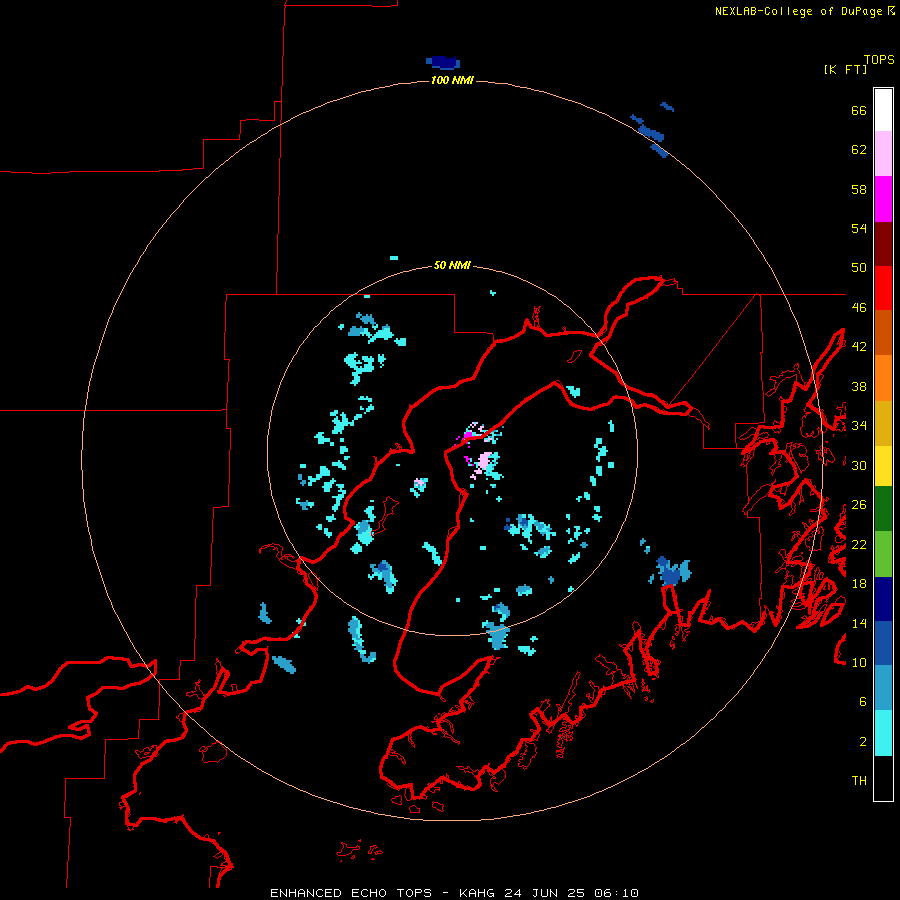
Task: Click the magenta legend swatch
Action: pyautogui.click(x=883, y=199)
